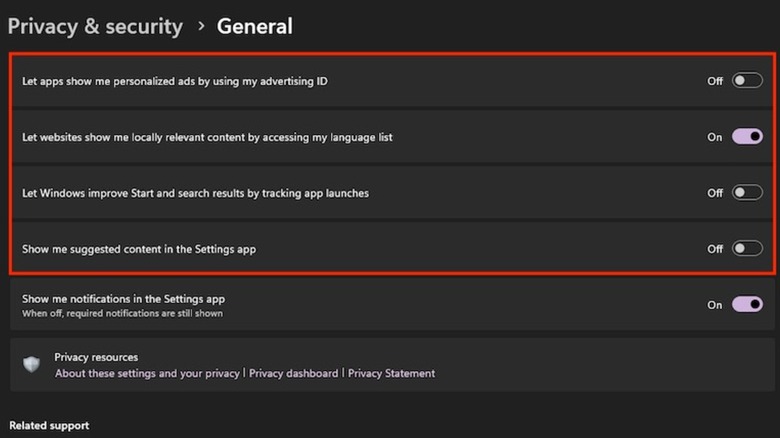Click the 'Show me notifications' setting label
780x438 pixels.
tap(123, 299)
